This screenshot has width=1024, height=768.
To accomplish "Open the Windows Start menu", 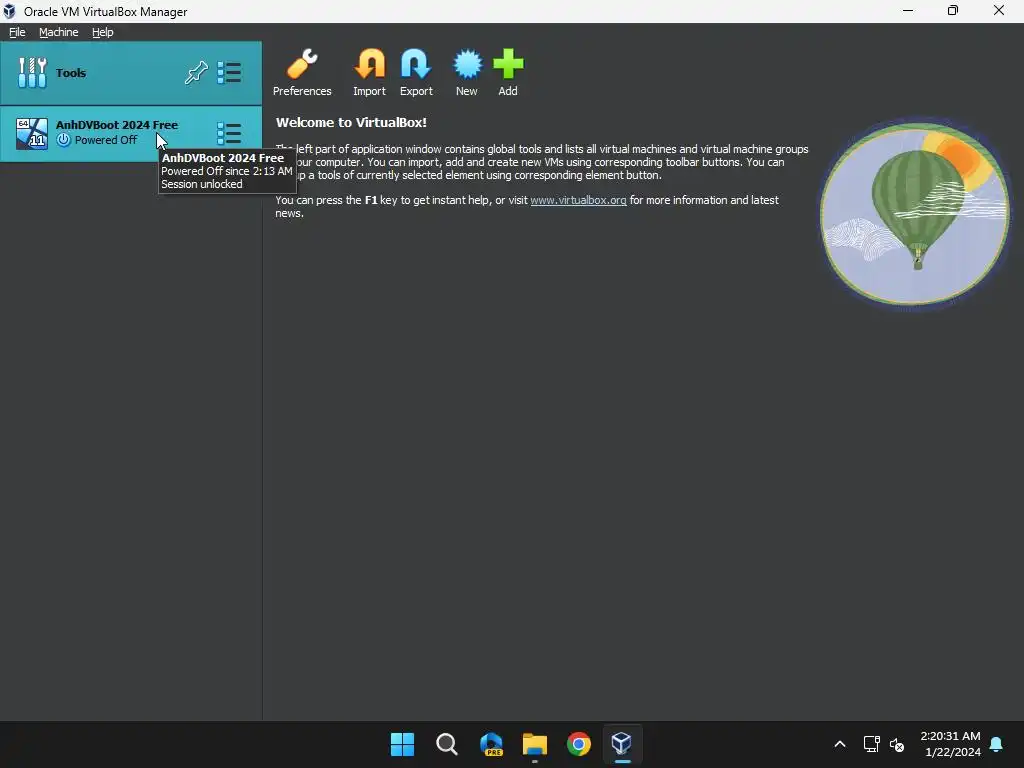I will point(402,744).
